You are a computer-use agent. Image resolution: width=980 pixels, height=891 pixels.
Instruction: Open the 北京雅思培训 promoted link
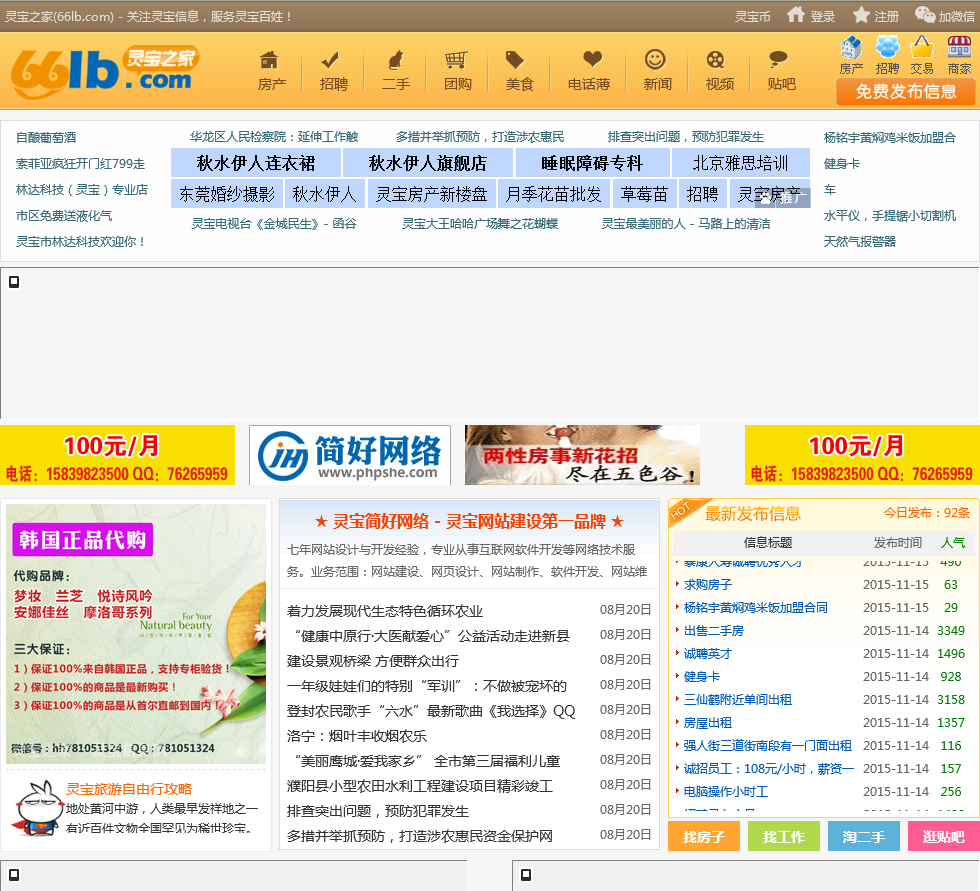pyautogui.click(x=741, y=163)
